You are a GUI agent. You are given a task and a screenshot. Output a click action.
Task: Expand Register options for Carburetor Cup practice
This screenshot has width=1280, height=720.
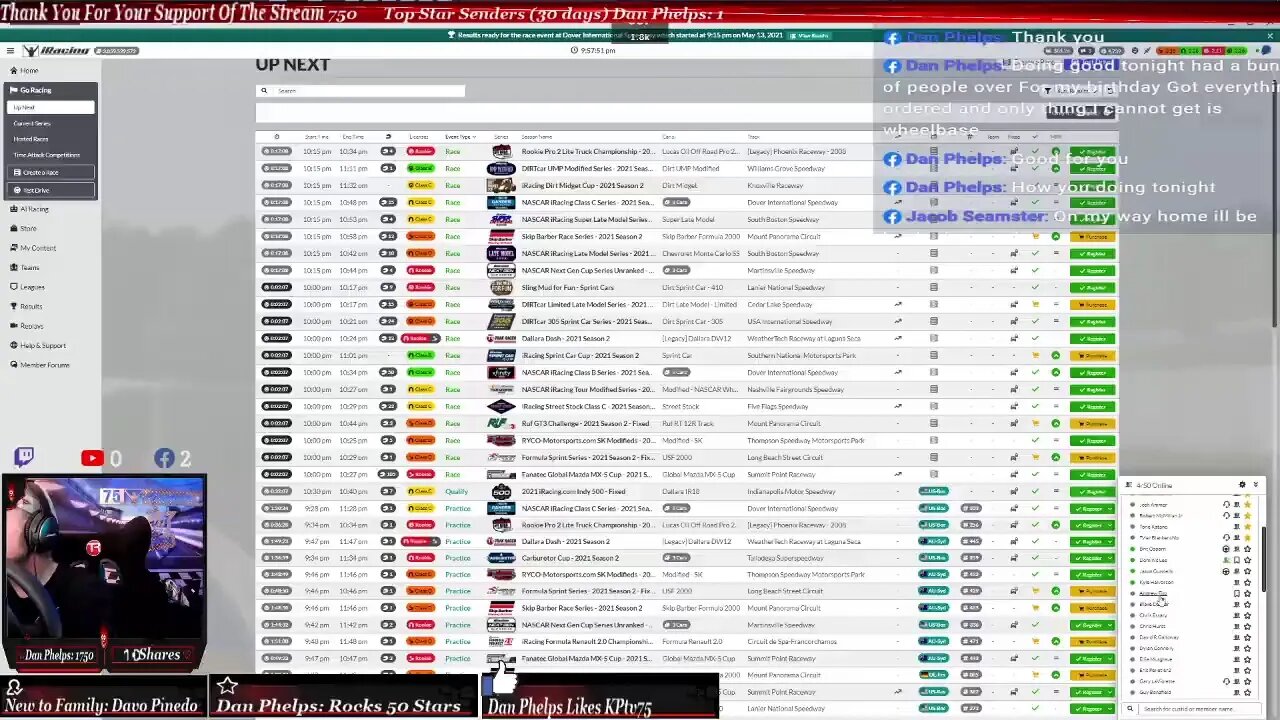[1109, 558]
